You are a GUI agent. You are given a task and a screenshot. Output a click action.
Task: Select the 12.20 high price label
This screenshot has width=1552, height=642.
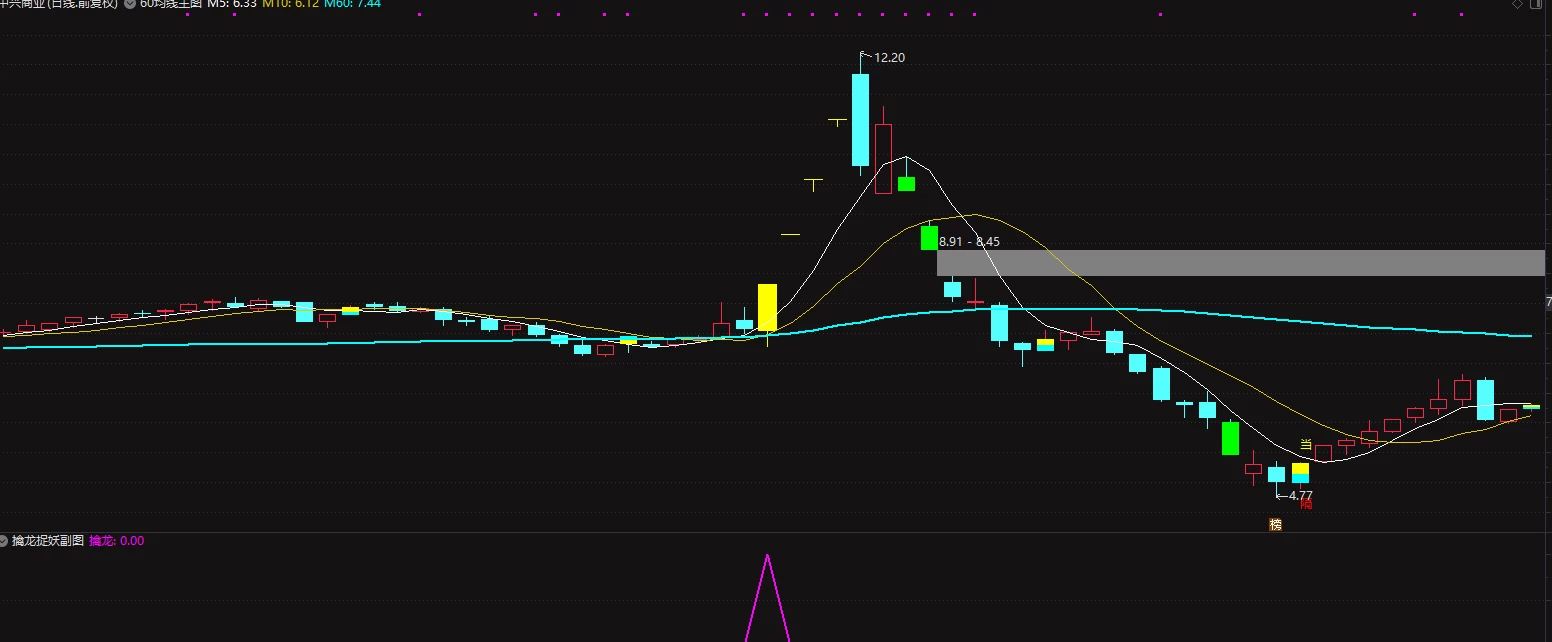click(889, 58)
